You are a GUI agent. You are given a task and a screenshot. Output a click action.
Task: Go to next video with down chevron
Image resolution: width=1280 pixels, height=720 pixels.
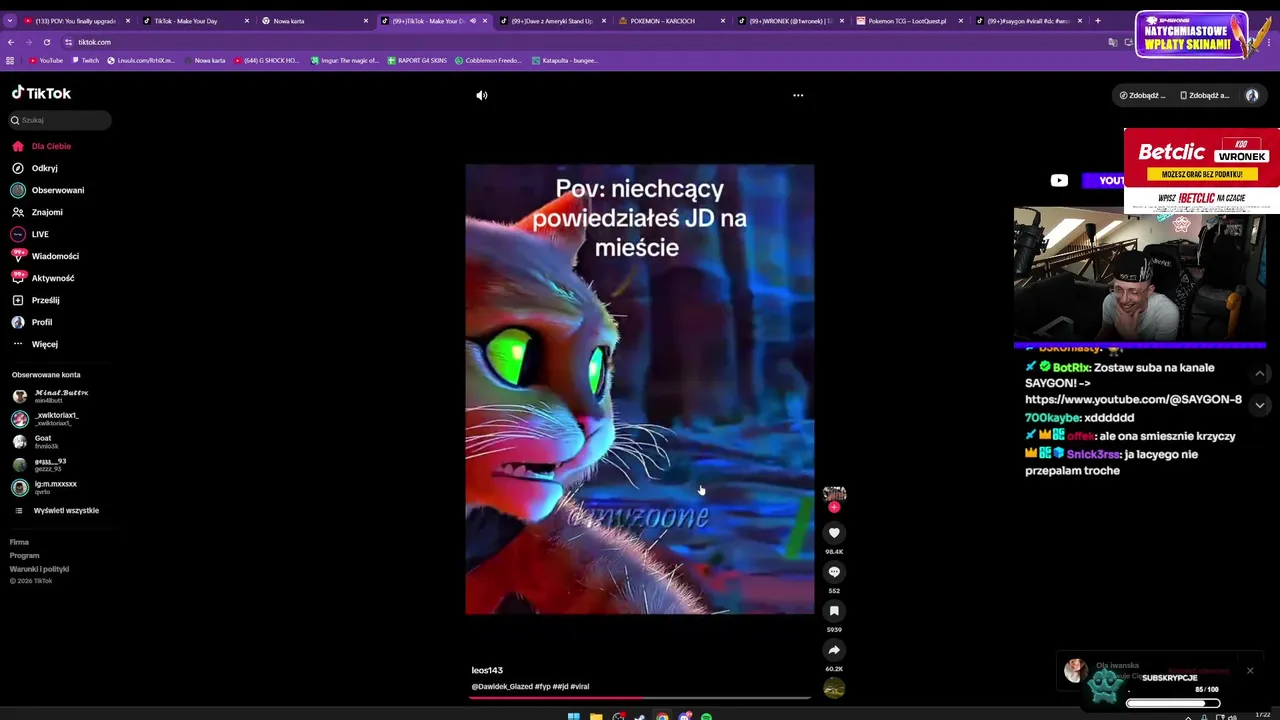coord(1259,405)
